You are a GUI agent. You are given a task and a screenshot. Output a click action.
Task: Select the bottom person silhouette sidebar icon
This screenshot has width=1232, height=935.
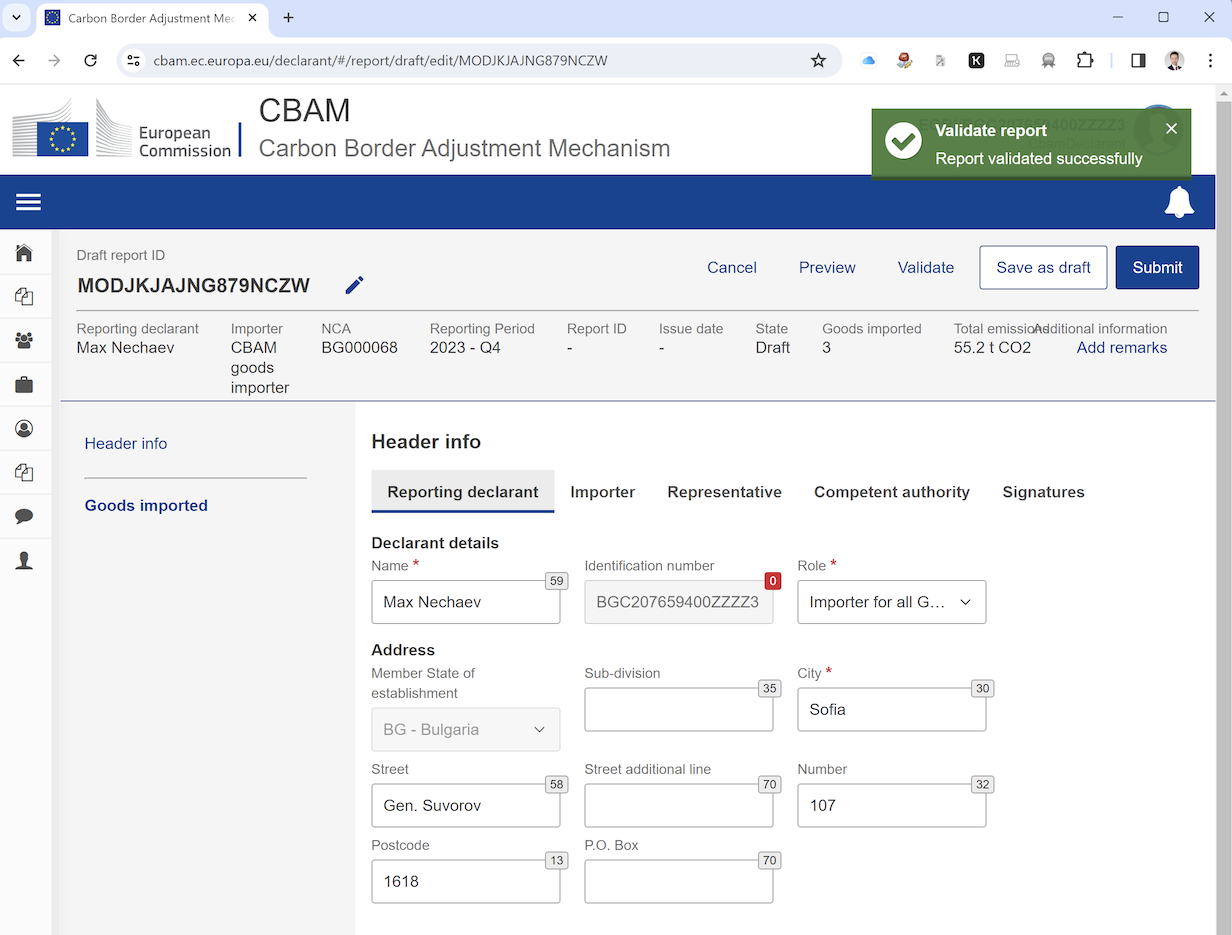(x=25, y=560)
